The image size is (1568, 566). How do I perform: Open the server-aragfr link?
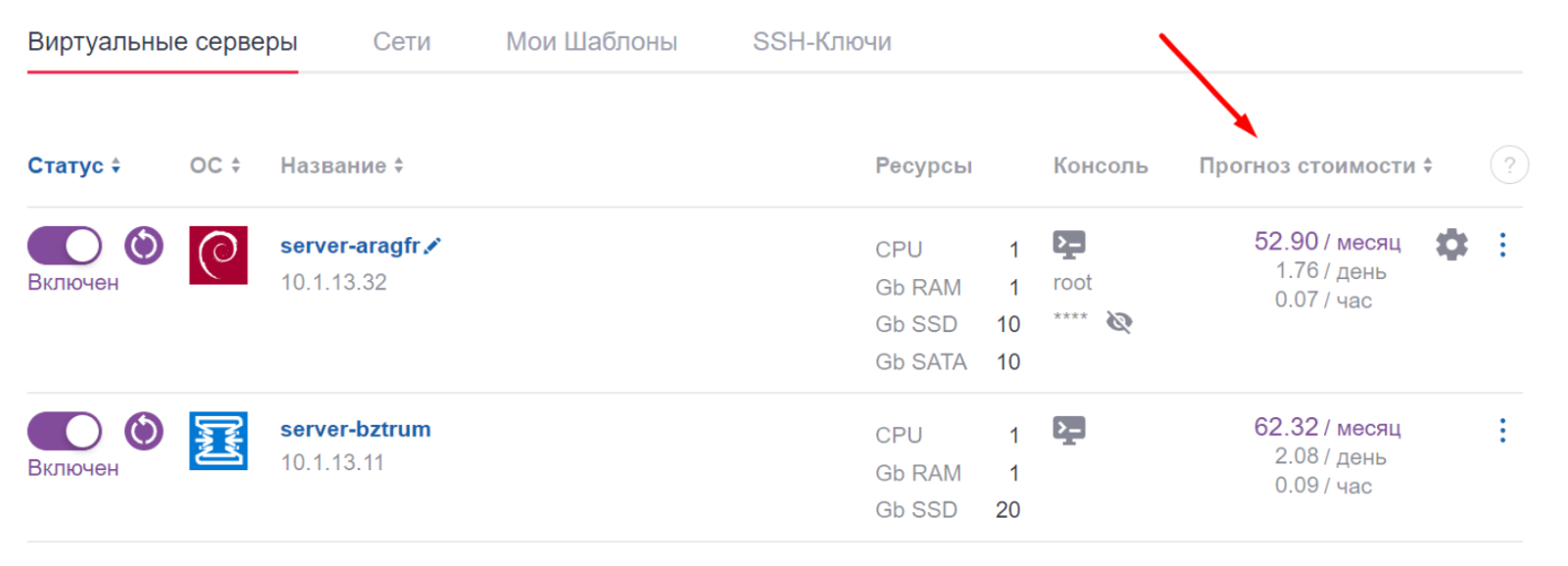[x=350, y=246]
